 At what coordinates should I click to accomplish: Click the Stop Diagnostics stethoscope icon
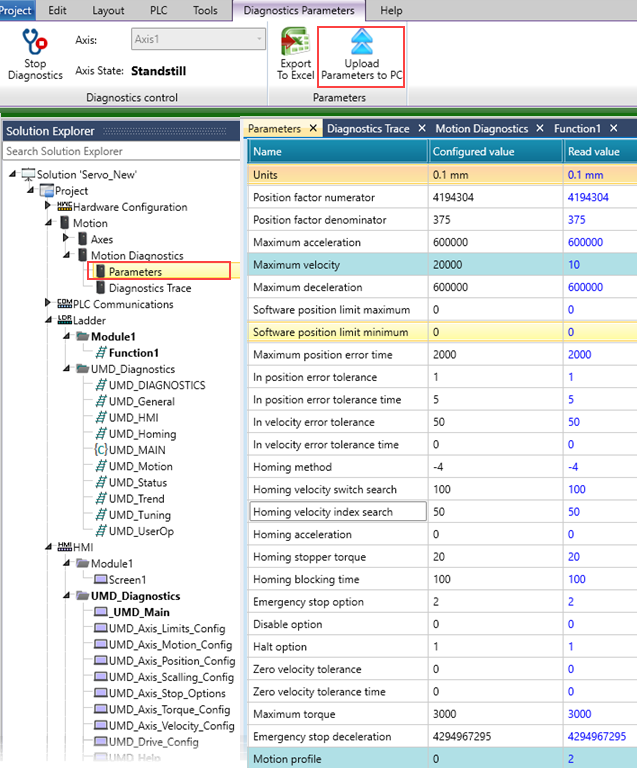coord(34,42)
